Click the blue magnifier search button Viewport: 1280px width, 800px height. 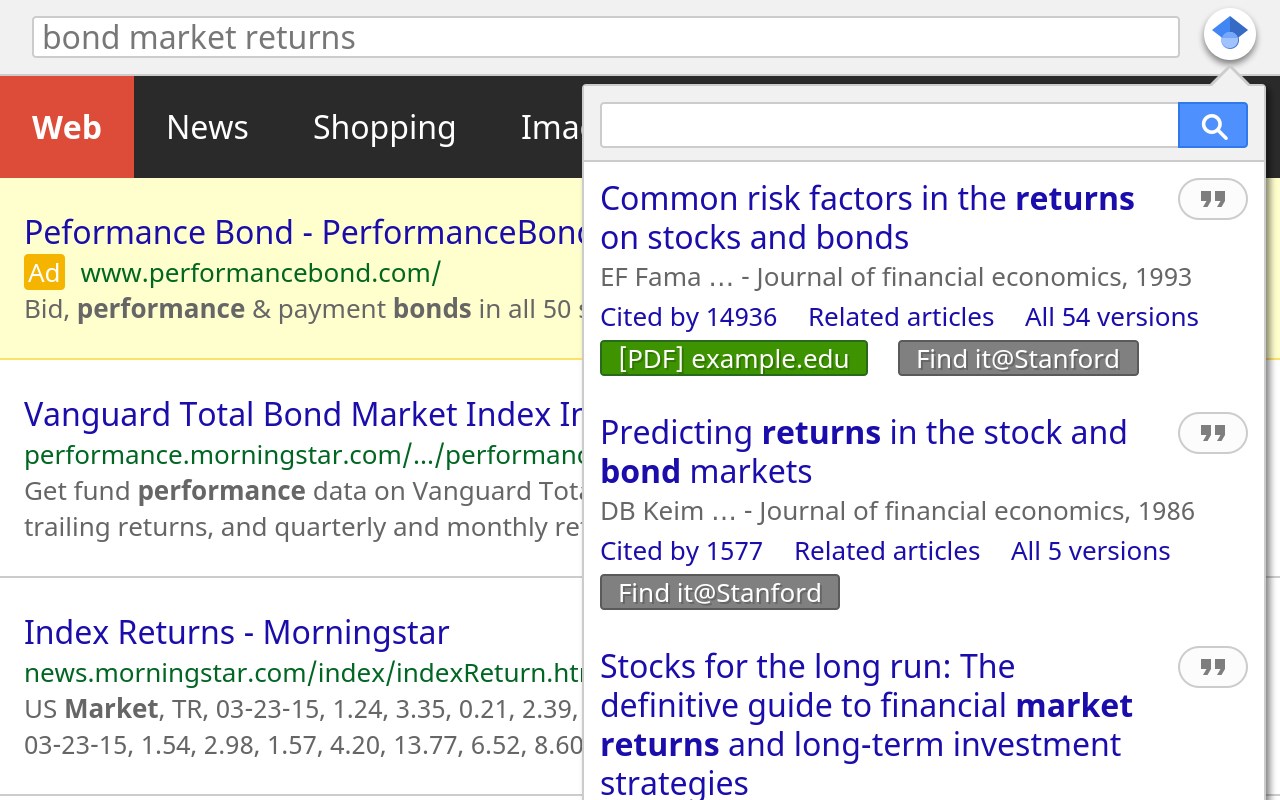click(x=1213, y=126)
